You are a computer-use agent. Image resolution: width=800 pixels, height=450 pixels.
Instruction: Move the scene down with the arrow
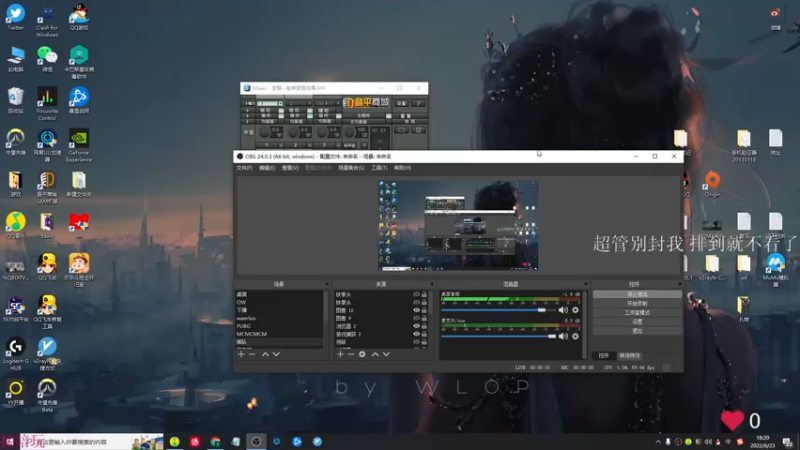(x=276, y=354)
